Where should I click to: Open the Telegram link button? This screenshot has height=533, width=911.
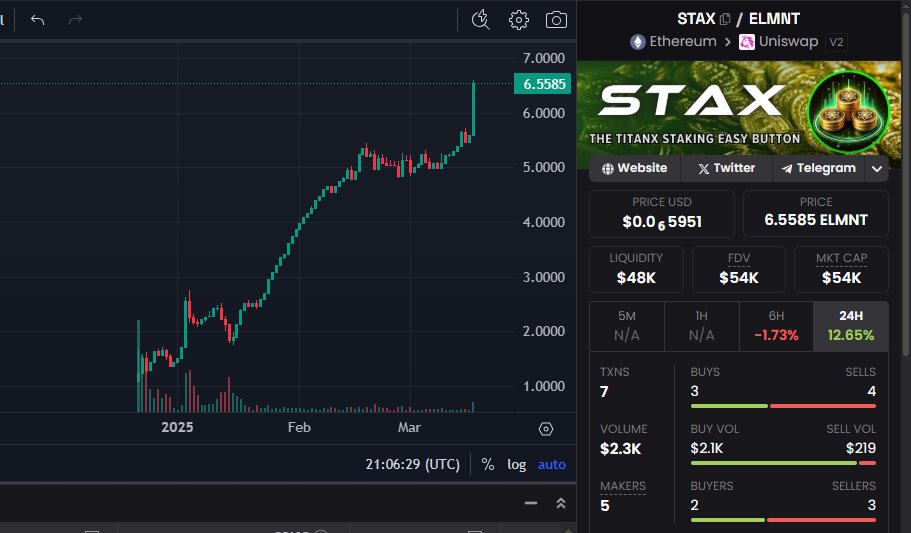click(x=819, y=169)
